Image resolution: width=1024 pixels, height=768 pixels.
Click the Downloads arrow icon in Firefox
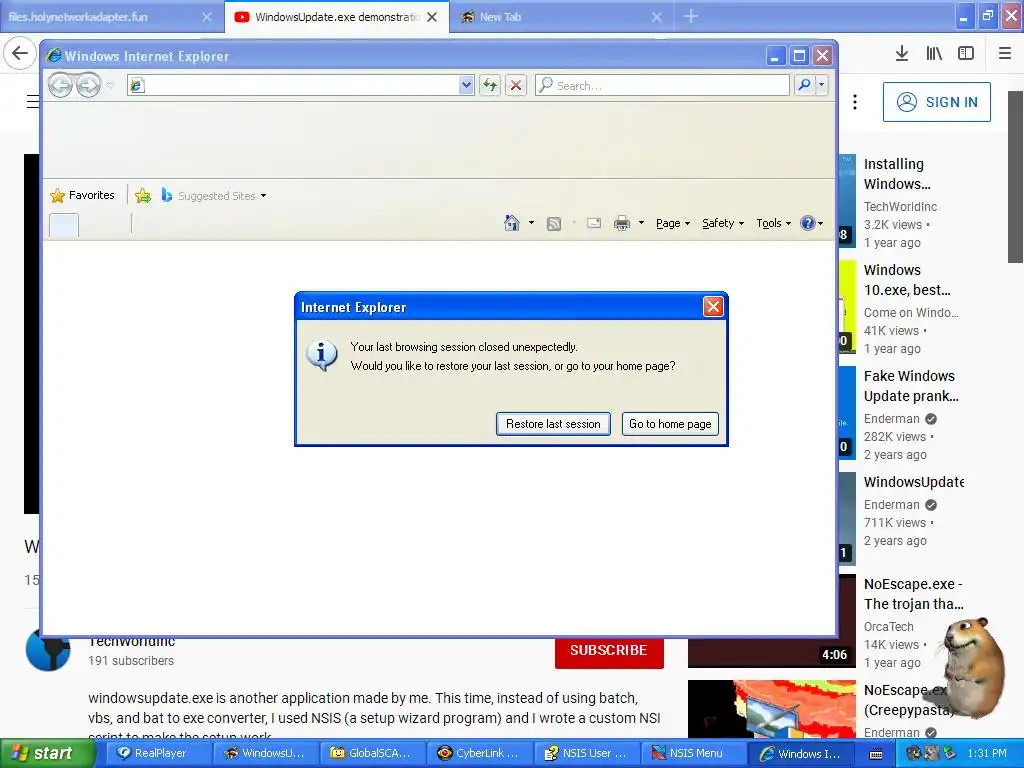point(902,54)
